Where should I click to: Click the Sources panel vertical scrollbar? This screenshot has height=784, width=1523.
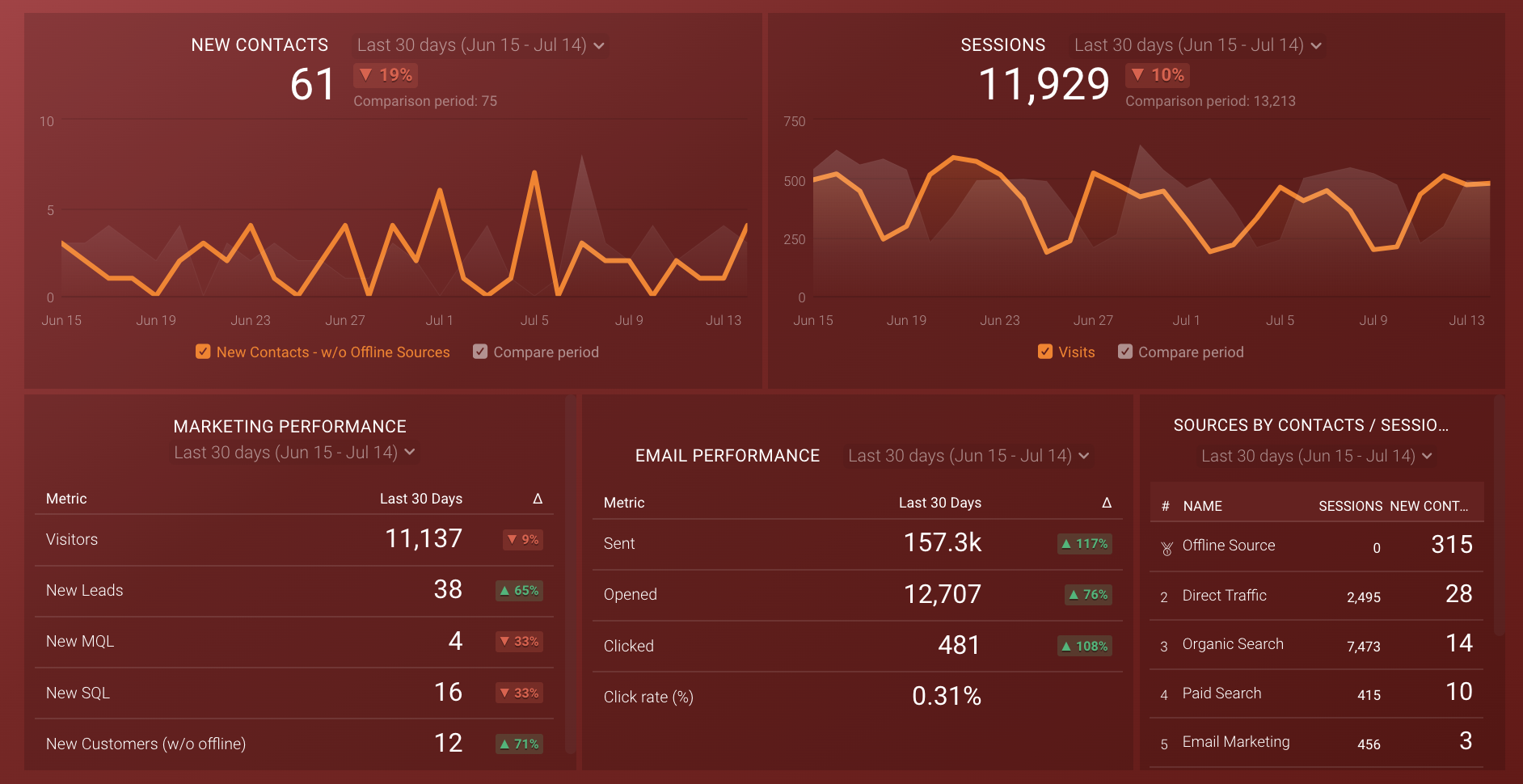point(1500,516)
